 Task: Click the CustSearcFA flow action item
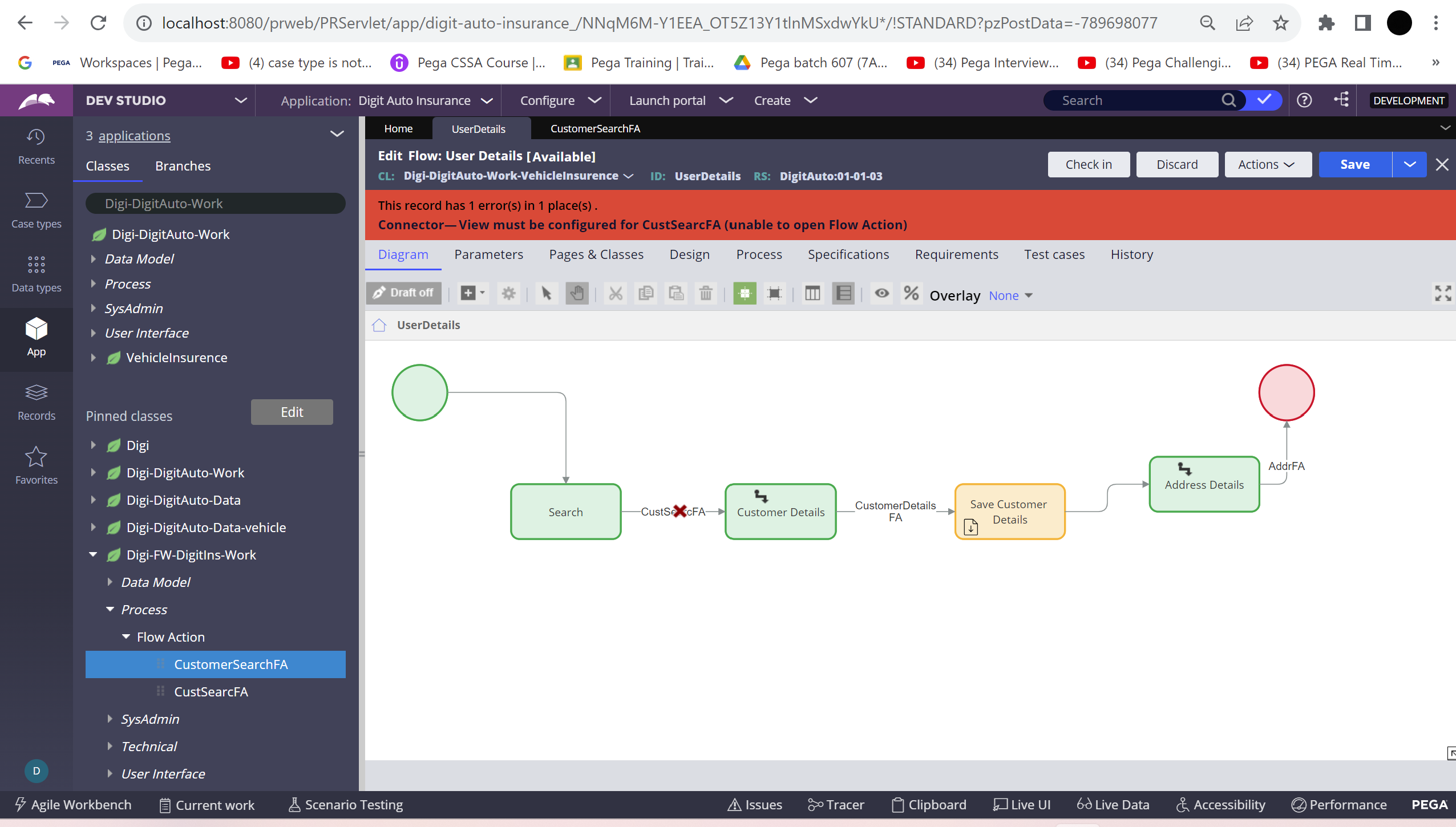211,691
